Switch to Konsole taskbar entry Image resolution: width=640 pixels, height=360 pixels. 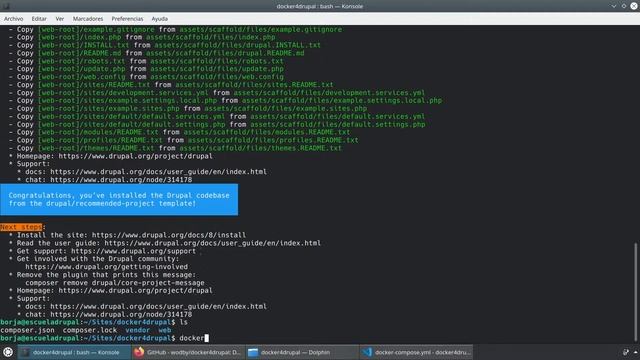(x=75, y=352)
